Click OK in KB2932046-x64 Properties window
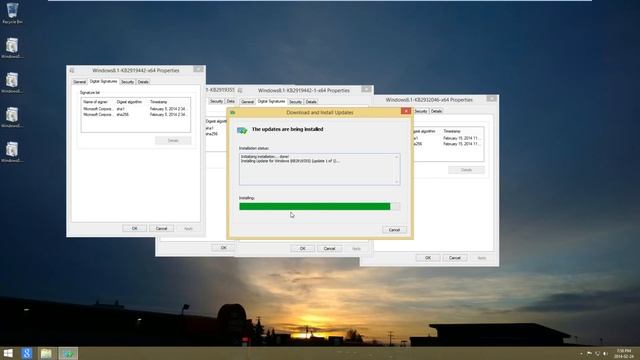 coord(428,258)
